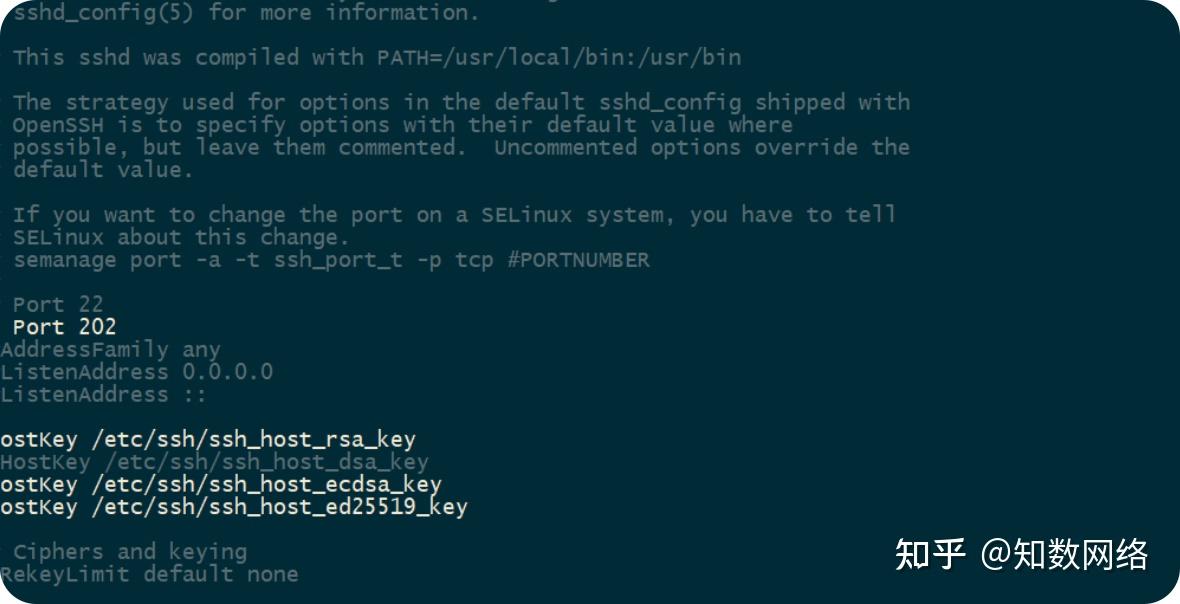Click the commented "Port 22" line

click(58, 304)
